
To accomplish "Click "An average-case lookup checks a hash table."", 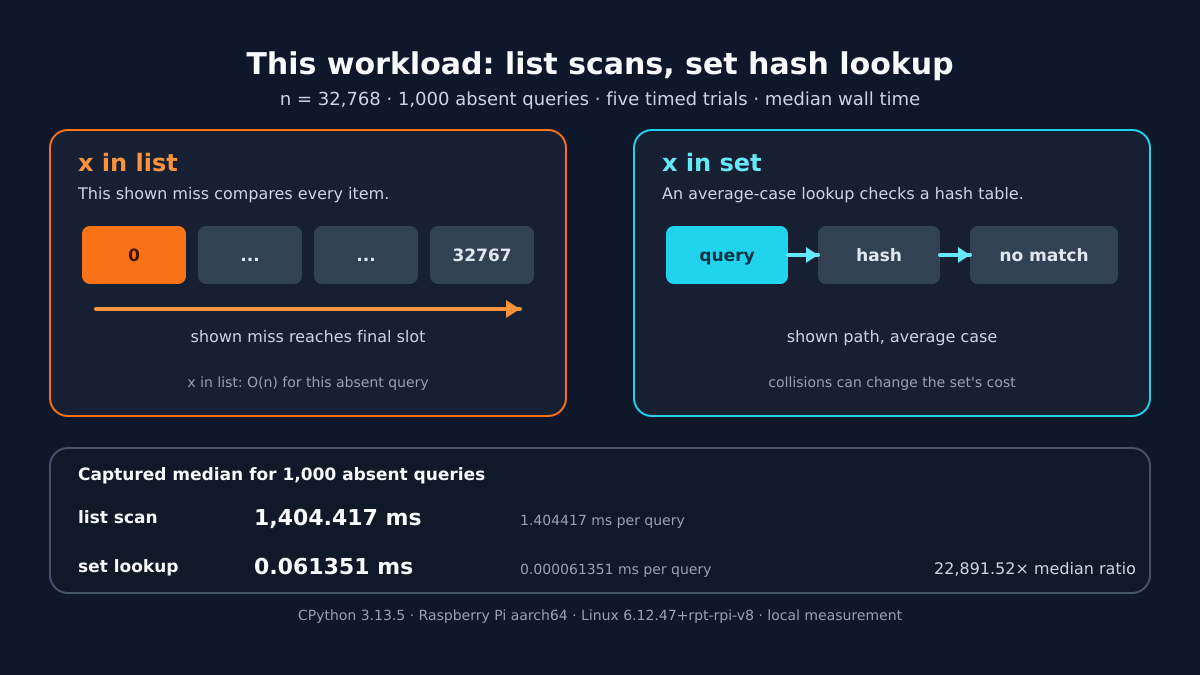I will pos(843,194).
